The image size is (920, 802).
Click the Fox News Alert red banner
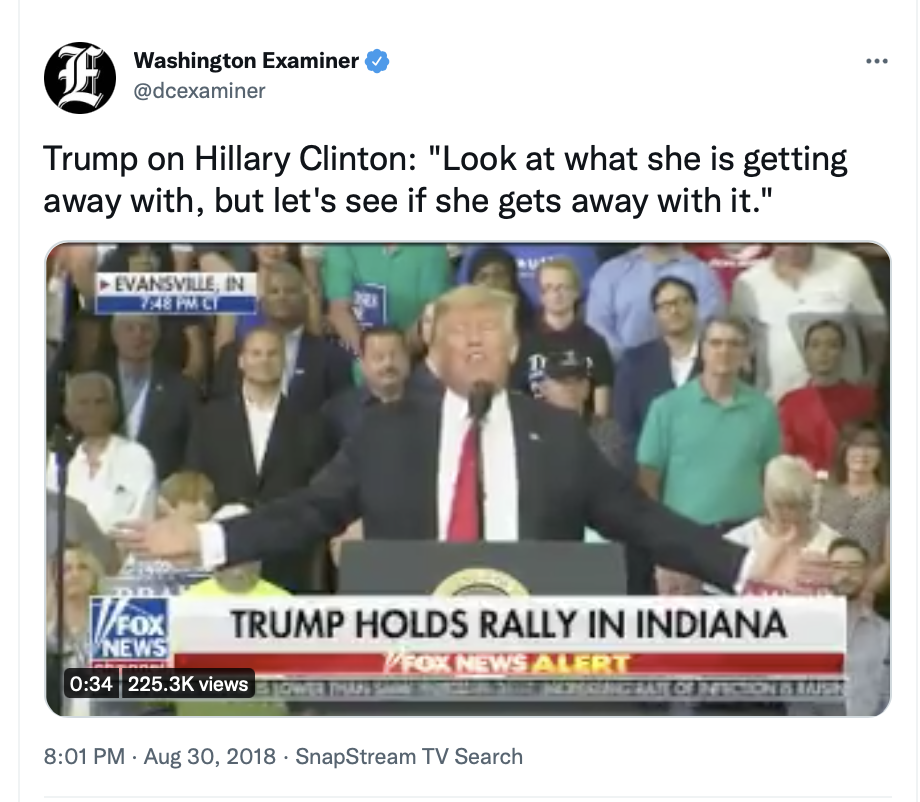[509, 664]
